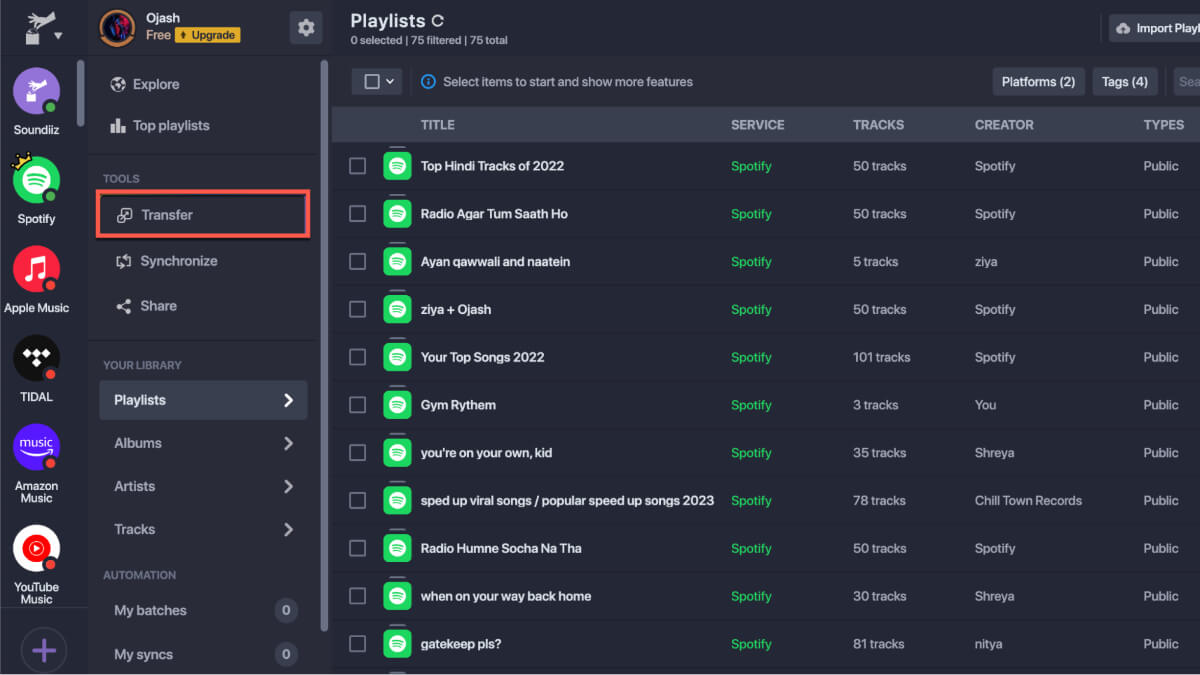Select the Gym Rythem playlist checkbox
The height and width of the screenshot is (675, 1200).
(x=357, y=405)
